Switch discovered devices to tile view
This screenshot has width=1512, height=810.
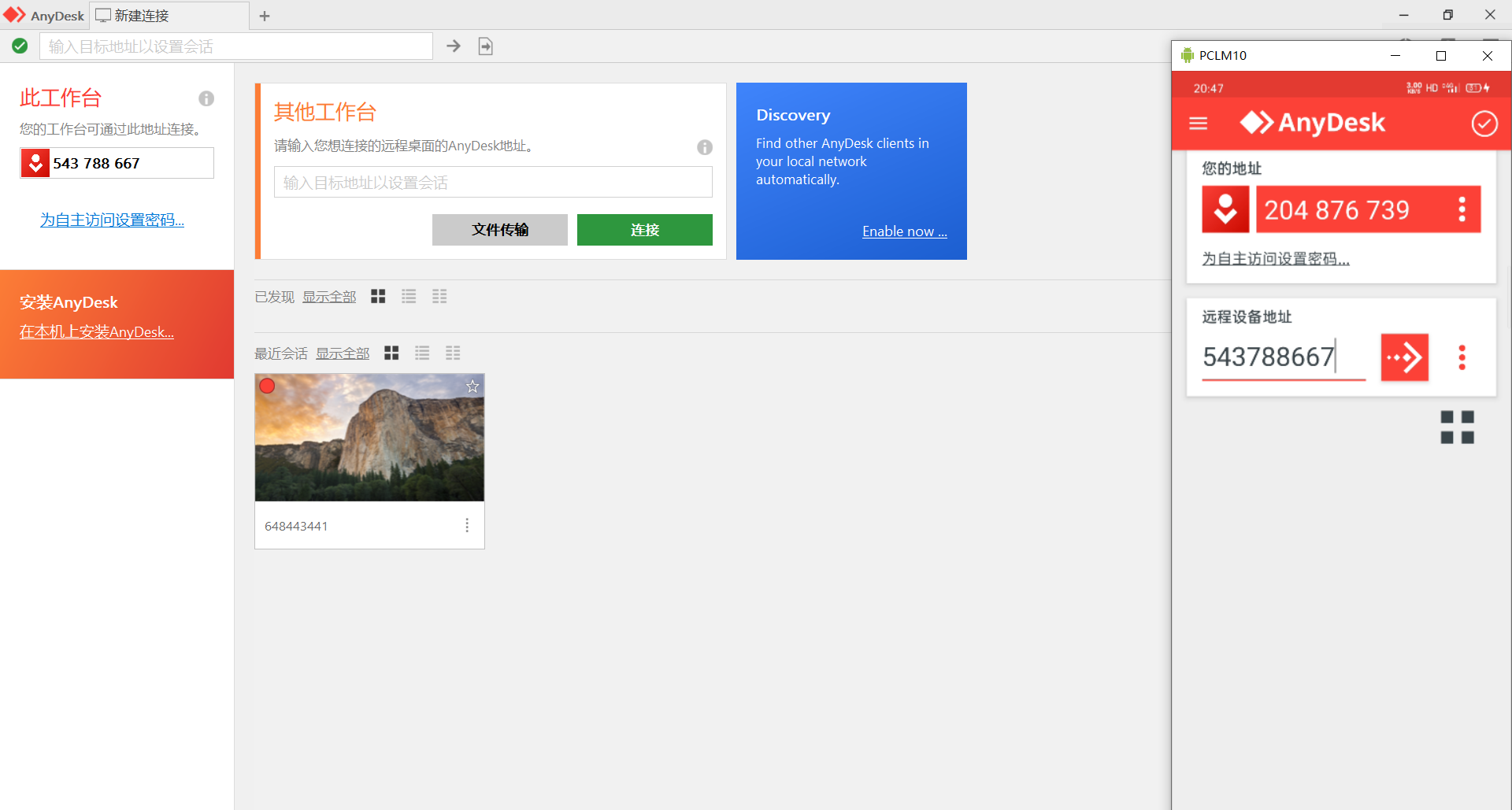378,297
